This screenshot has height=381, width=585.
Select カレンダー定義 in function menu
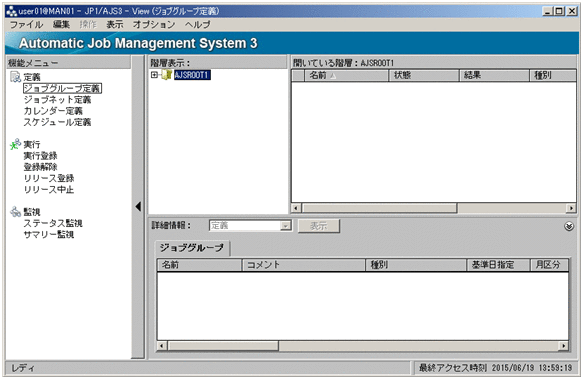[x=53, y=111]
